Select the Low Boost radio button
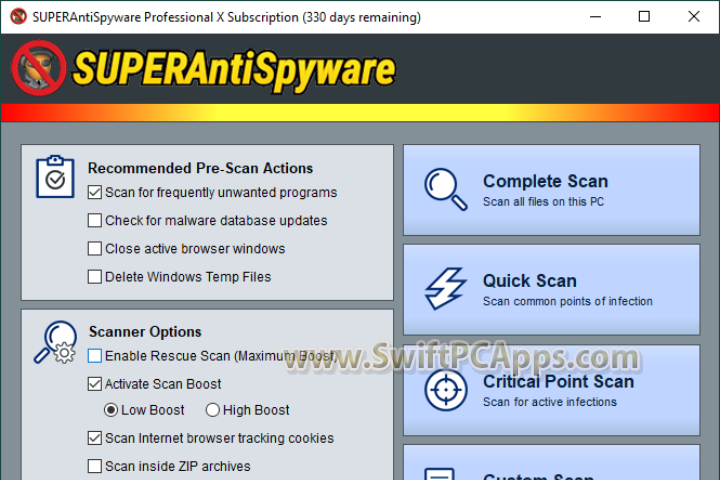 coord(111,410)
